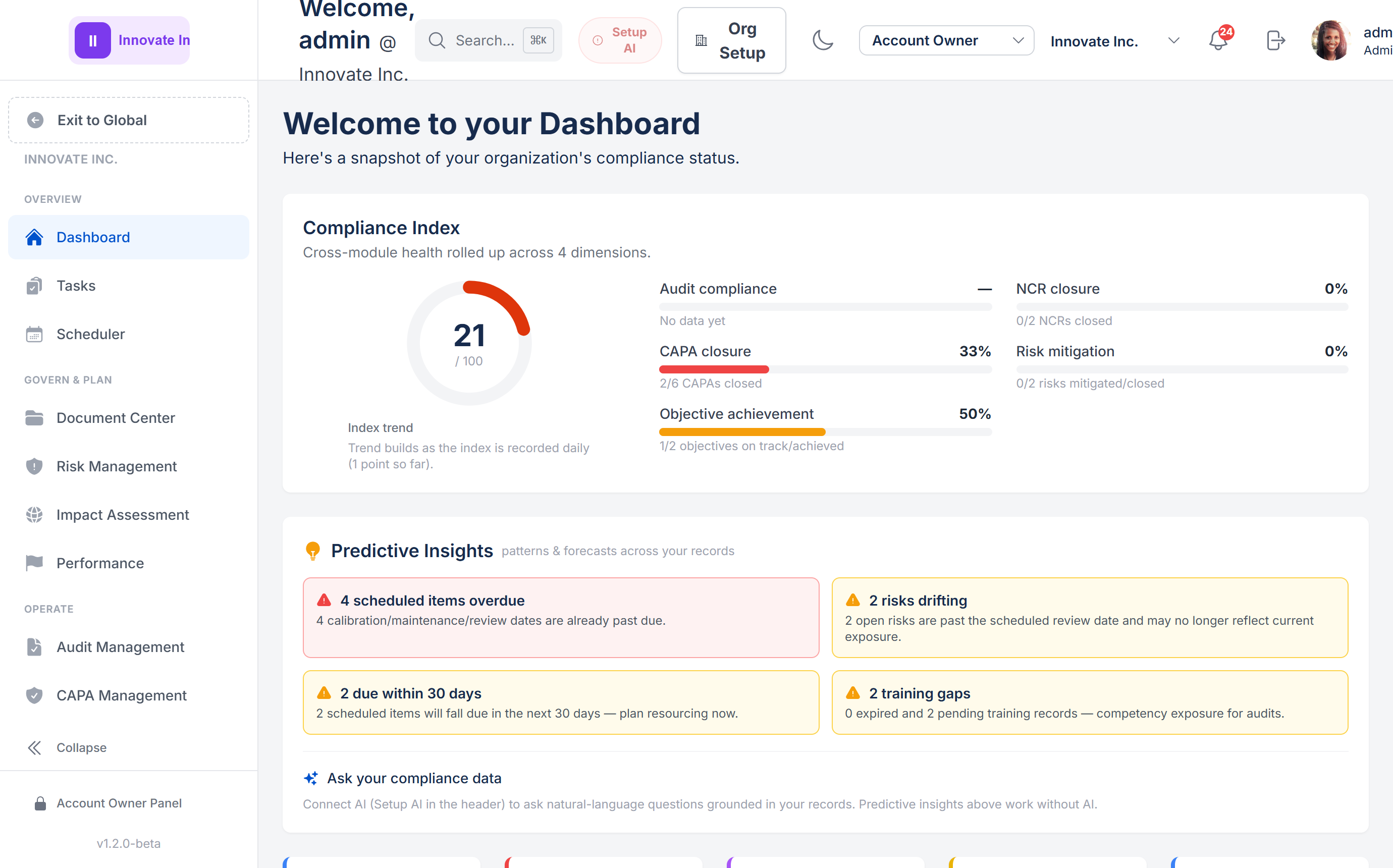Click the Setup AI button
The width and height of the screenshot is (1393, 868).
click(x=620, y=40)
